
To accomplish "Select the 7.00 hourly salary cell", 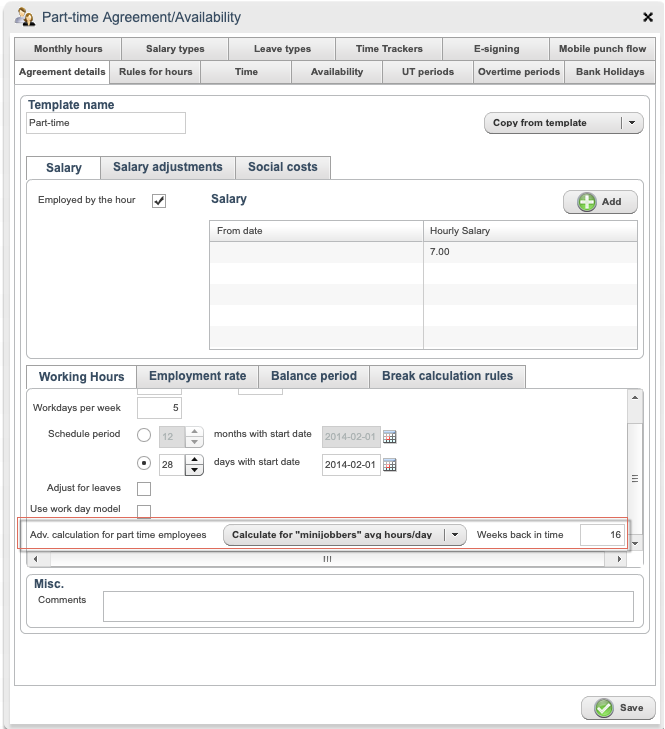I will tap(530, 252).
